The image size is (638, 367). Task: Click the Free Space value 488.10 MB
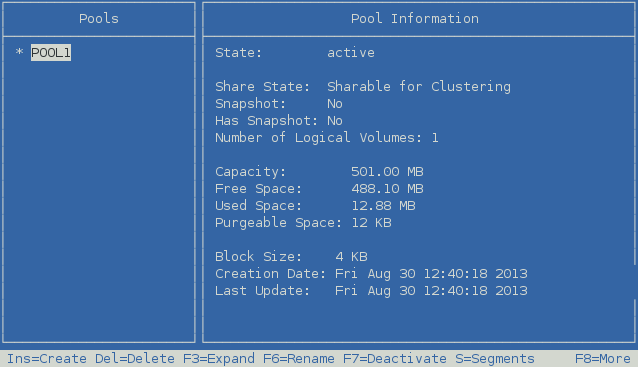pyautogui.click(x=387, y=189)
